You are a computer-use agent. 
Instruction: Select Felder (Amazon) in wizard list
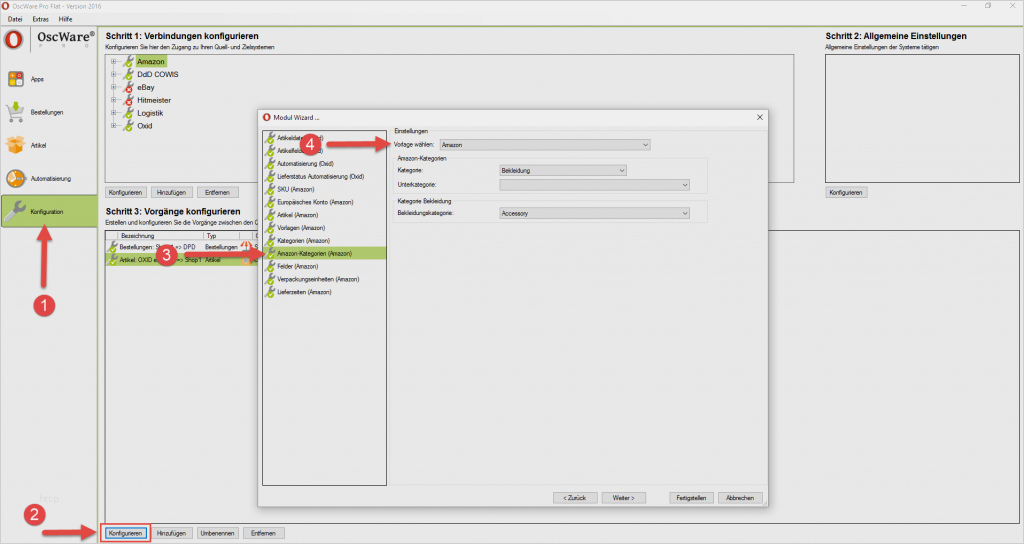[x=297, y=266]
